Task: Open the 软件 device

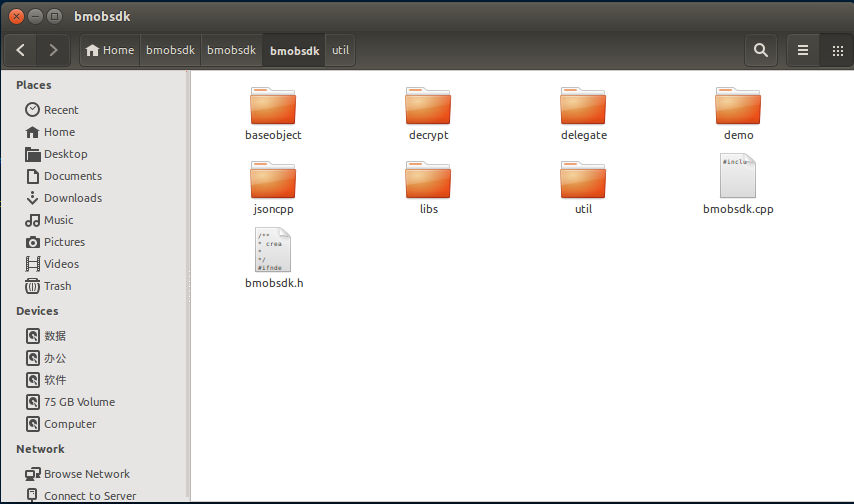Action: click(46, 380)
